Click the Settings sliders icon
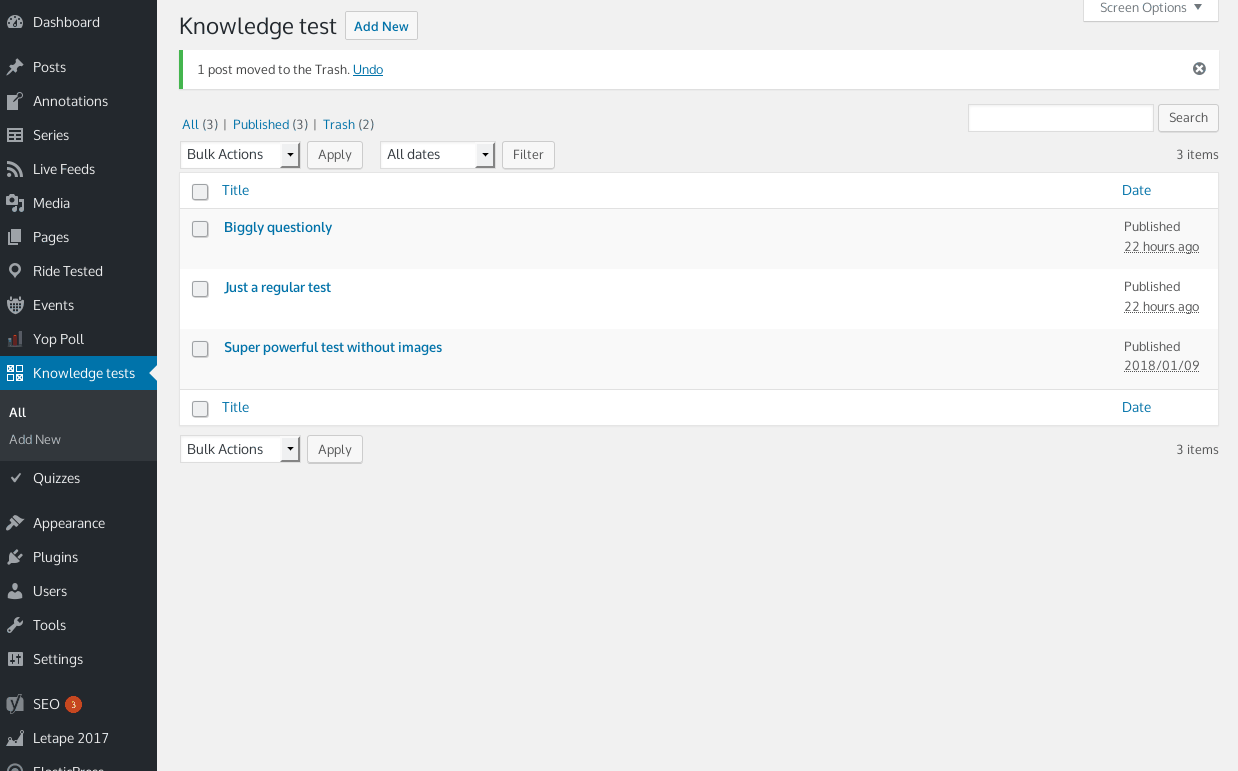 click(15, 659)
